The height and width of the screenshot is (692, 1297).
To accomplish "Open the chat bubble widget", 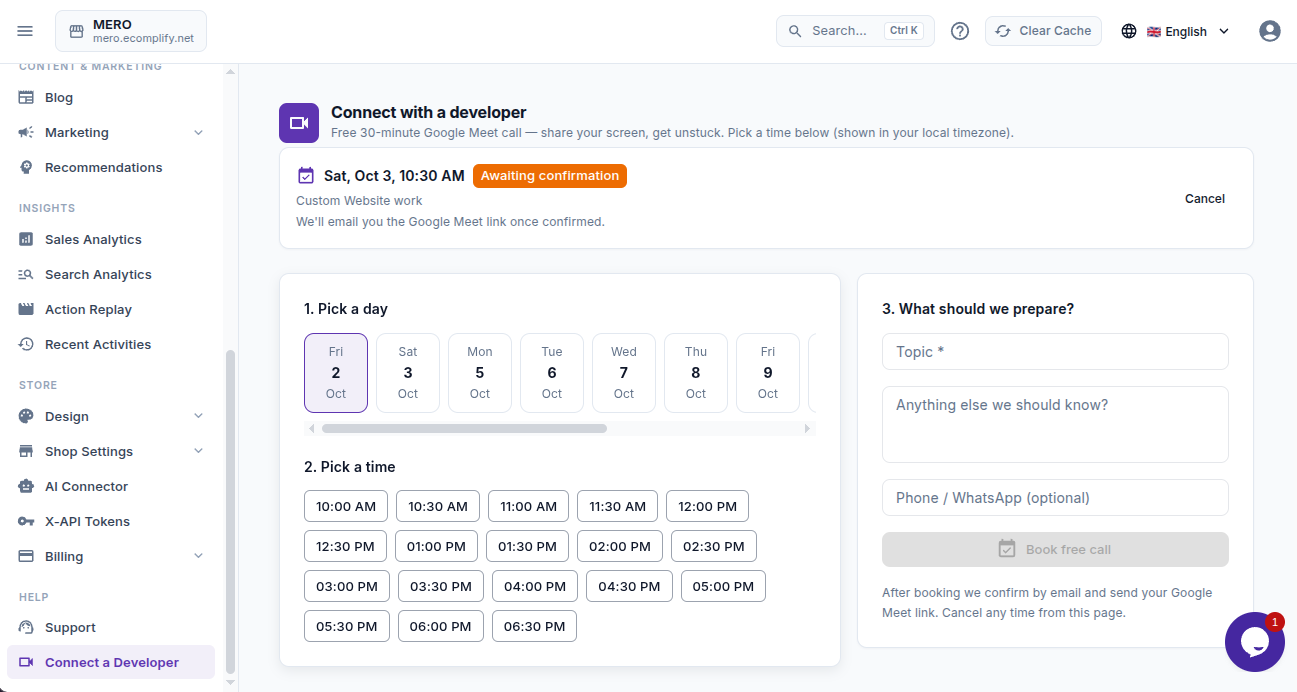I will (1255, 642).
